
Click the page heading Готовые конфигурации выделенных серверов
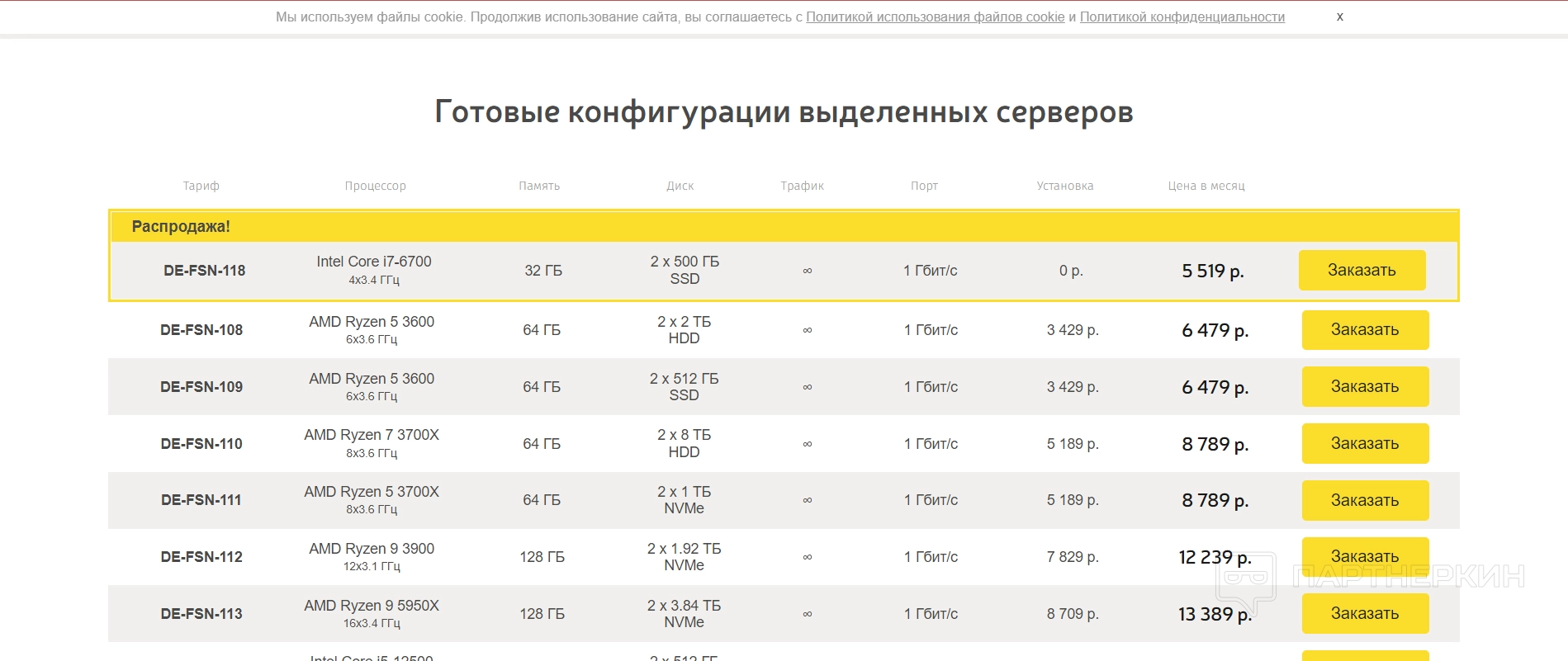pos(784,111)
